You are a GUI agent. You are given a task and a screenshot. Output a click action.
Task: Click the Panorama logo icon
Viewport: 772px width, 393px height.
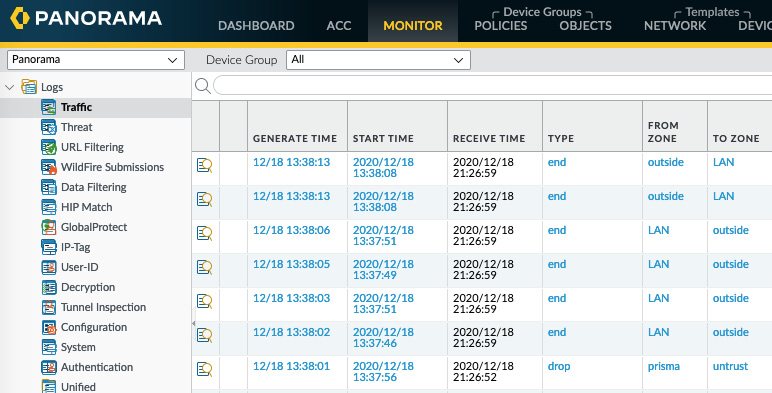coord(20,18)
